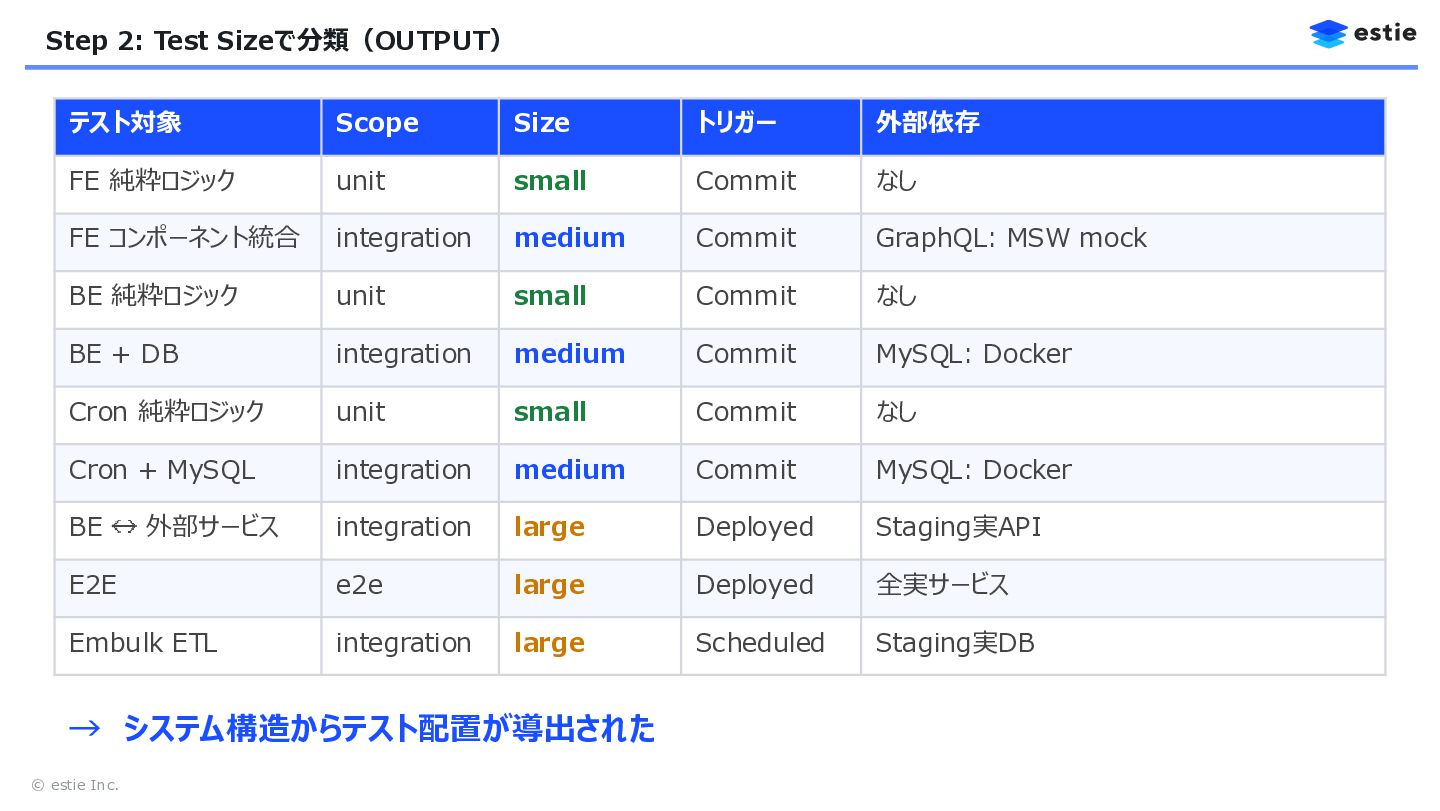Screen dimensions: 1440x811
Task: Click the 外部依存 column header
Action: [927, 123]
